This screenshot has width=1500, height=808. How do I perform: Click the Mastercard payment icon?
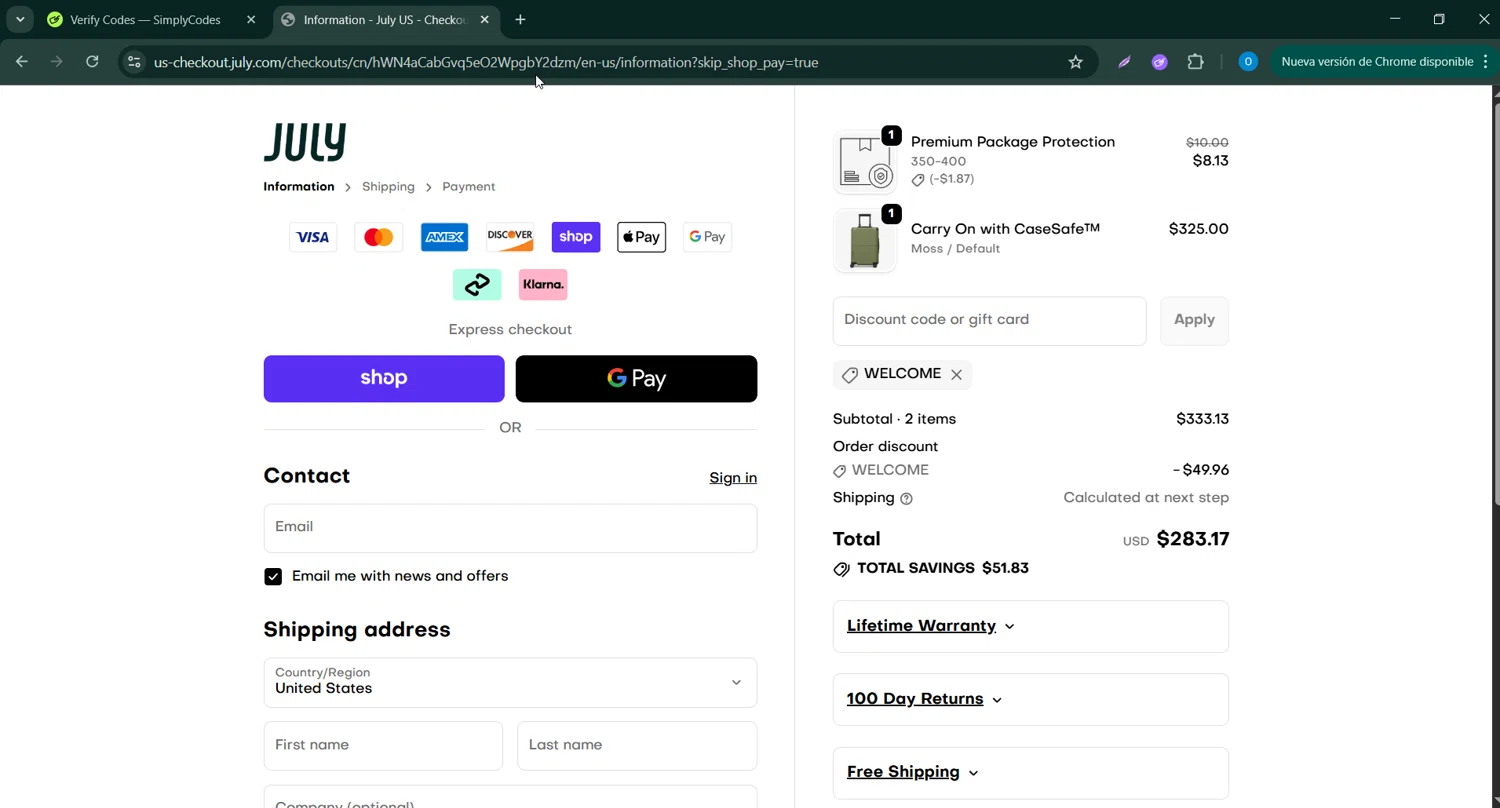tap(379, 237)
